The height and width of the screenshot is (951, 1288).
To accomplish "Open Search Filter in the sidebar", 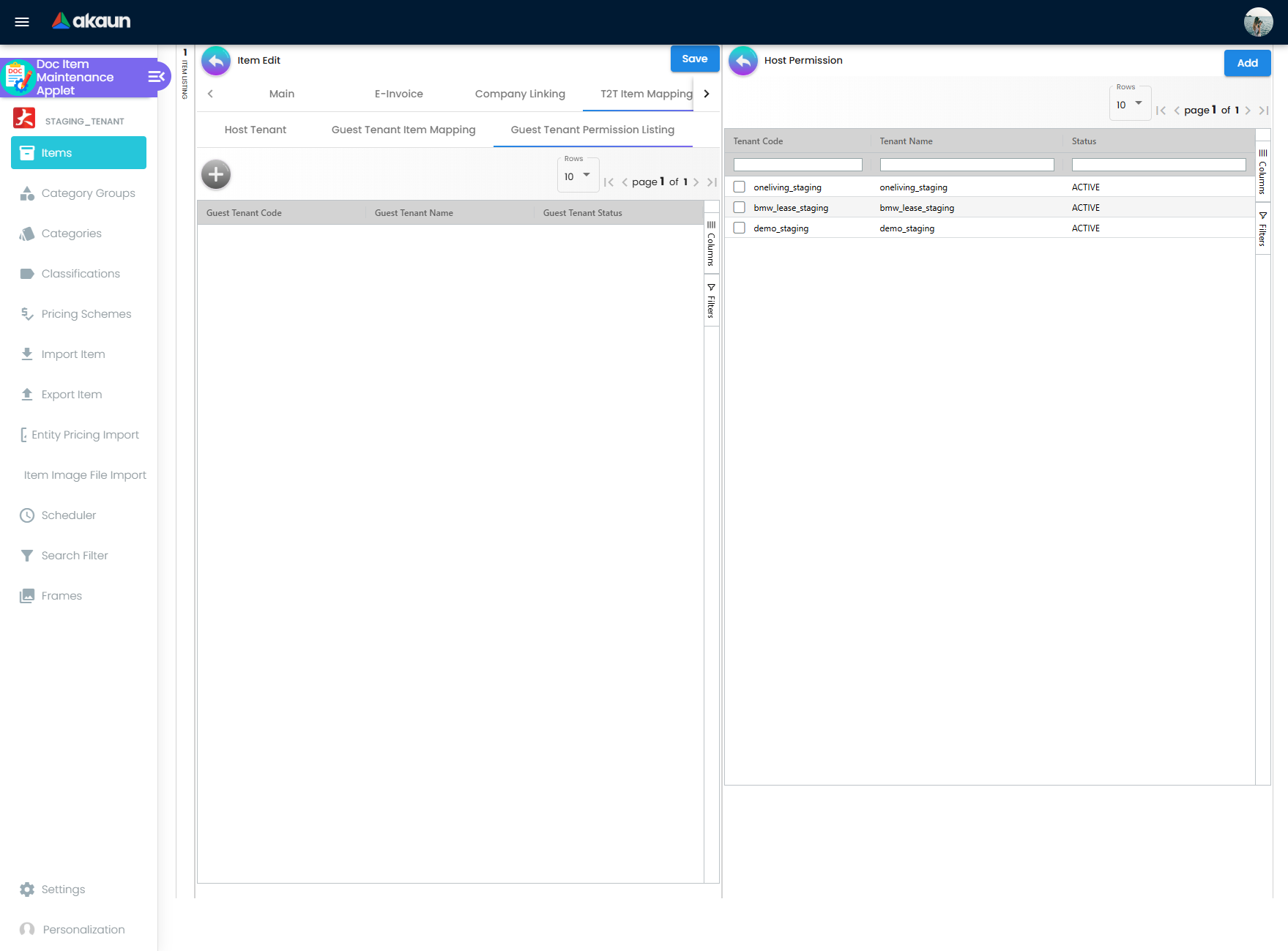I will tap(74, 556).
